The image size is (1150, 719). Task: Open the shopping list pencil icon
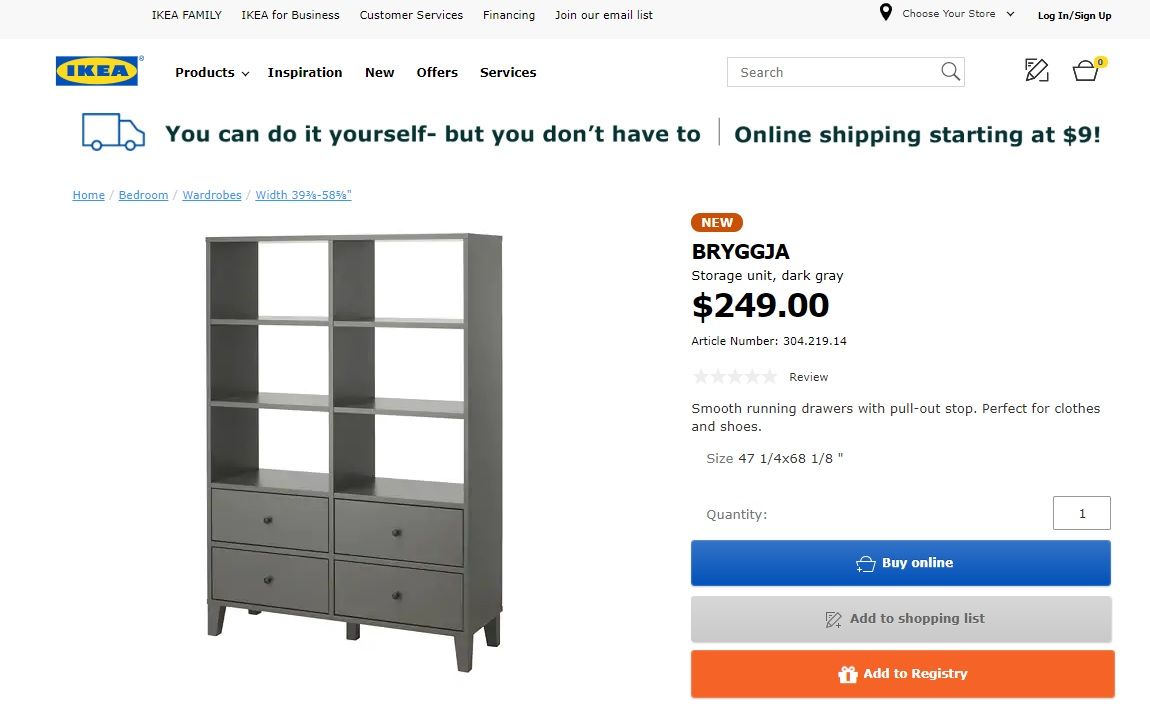coord(1037,71)
